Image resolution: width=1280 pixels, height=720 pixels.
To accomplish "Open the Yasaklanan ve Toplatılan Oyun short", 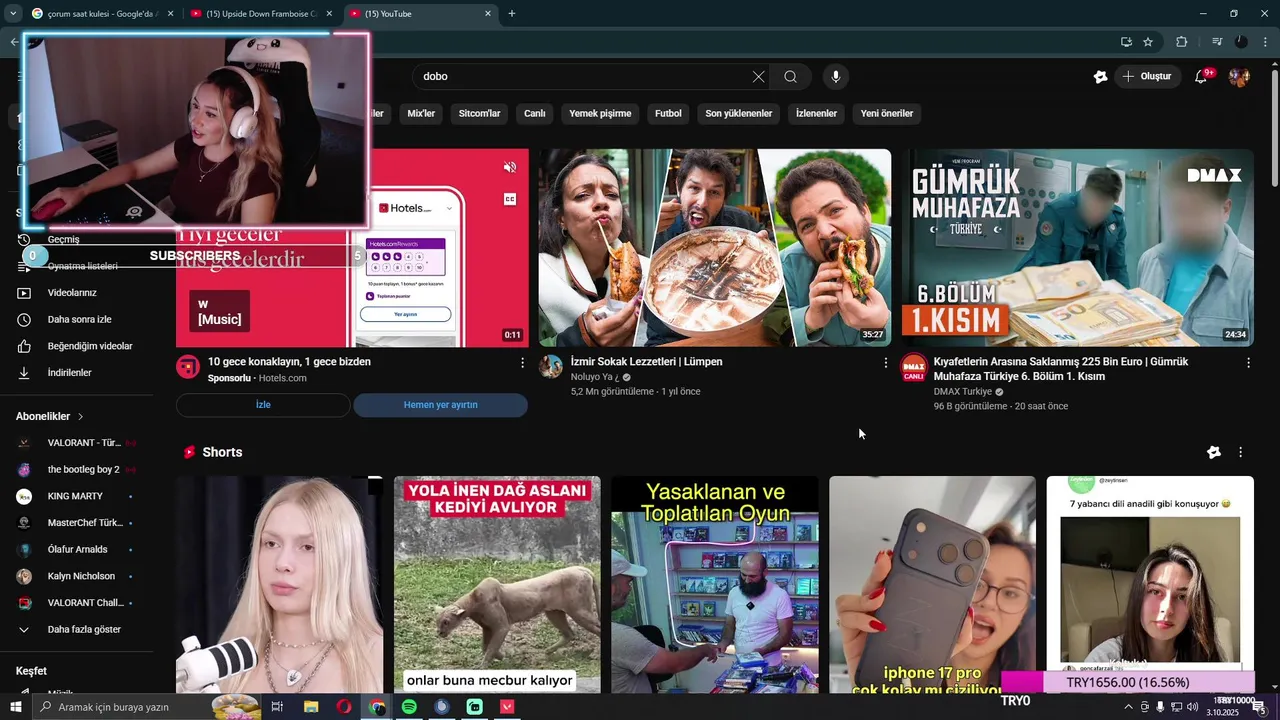I will pyautogui.click(x=715, y=585).
